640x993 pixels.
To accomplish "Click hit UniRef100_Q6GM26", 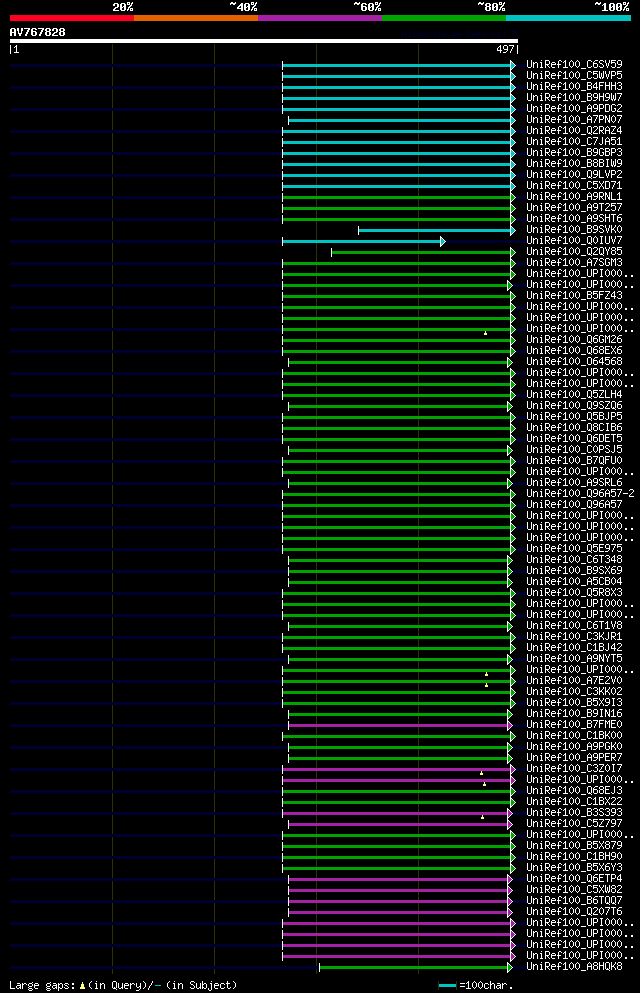I will coord(574,339).
